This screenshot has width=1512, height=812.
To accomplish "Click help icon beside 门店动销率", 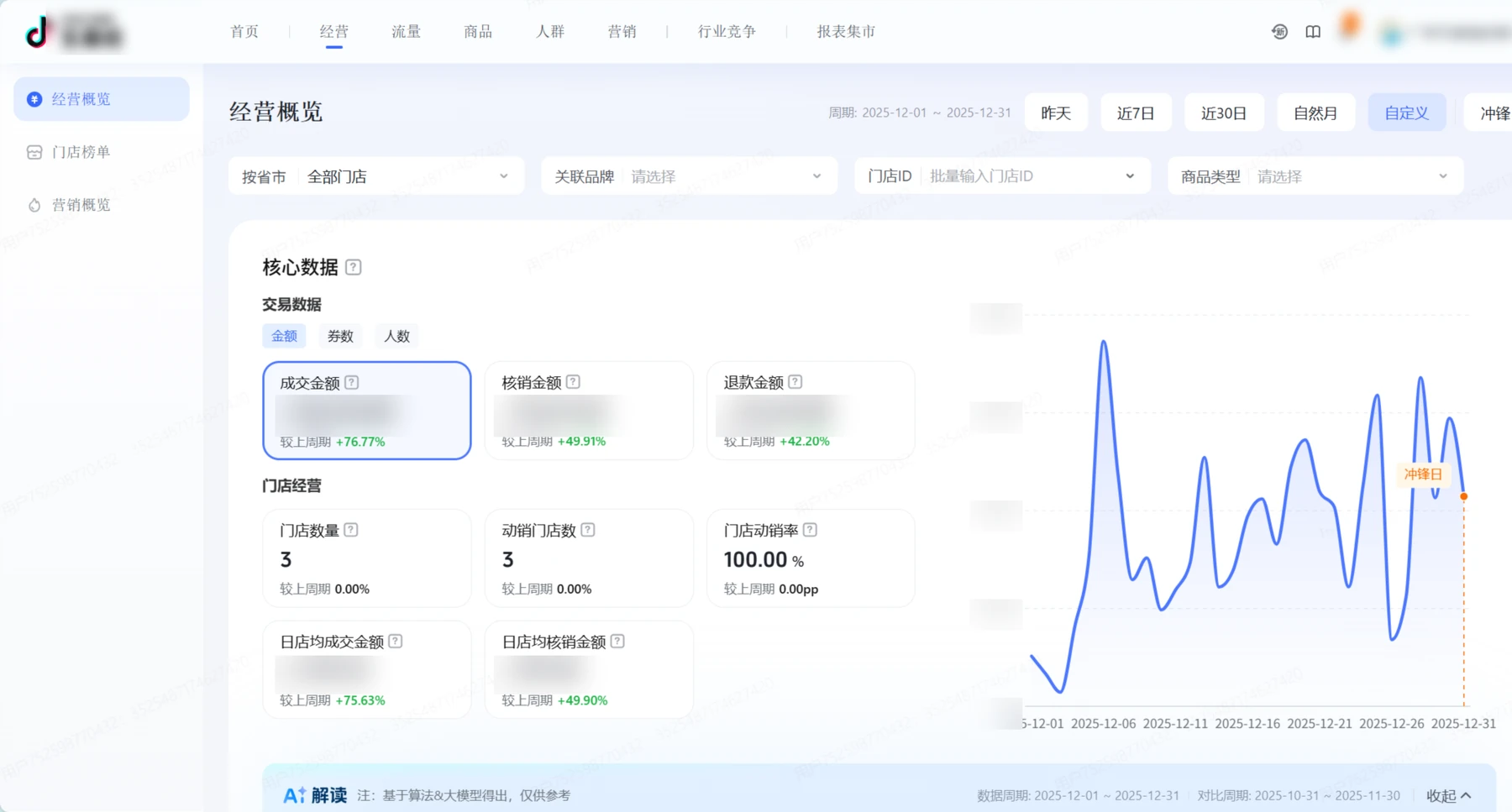I will point(810,530).
